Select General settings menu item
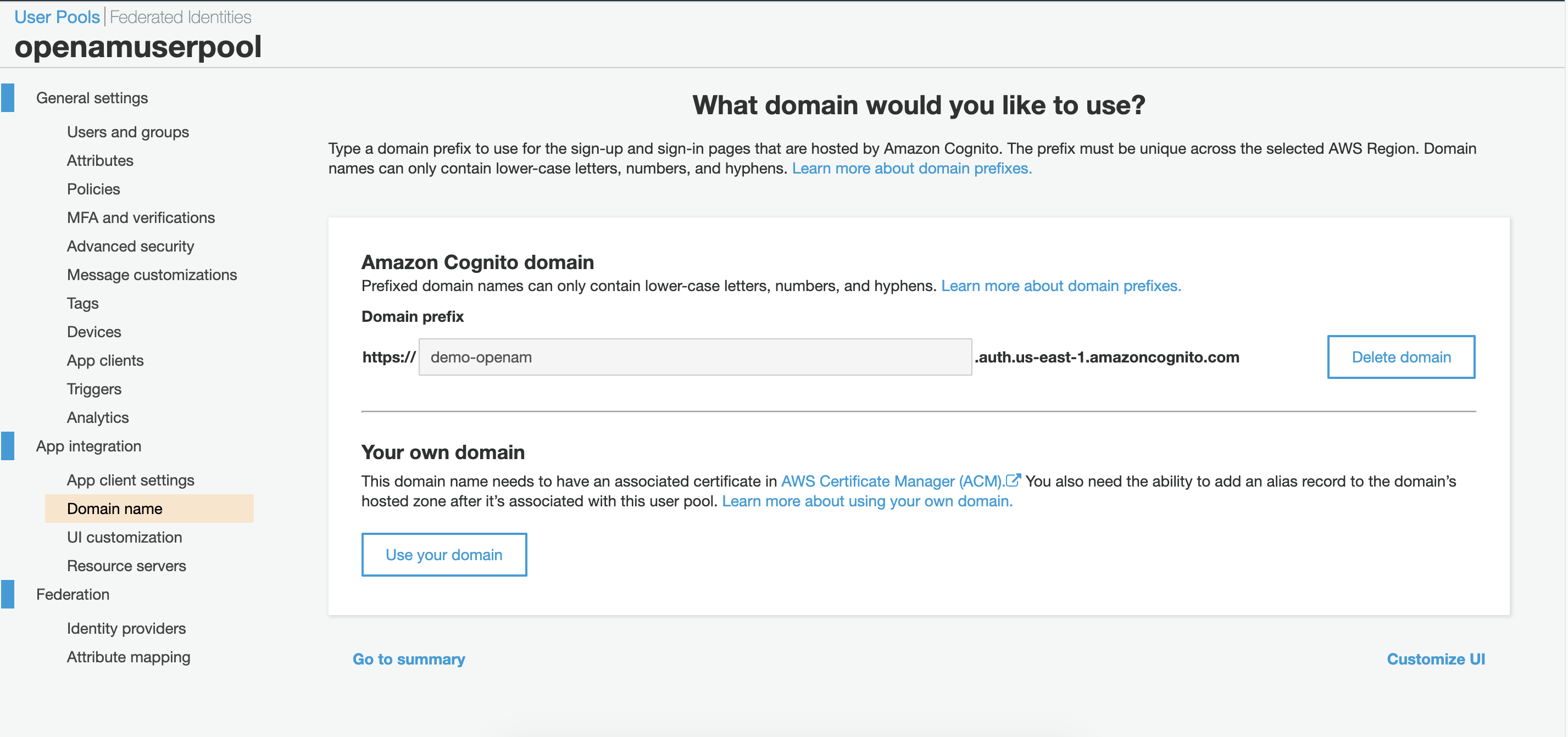This screenshot has width=1568, height=737. pyautogui.click(x=91, y=97)
